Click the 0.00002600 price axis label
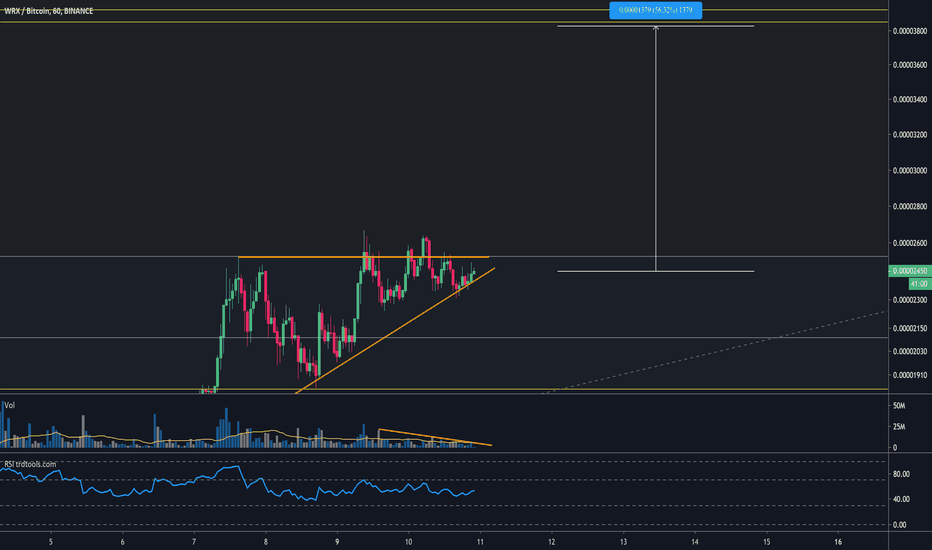The image size is (932, 550). coord(910,243)
